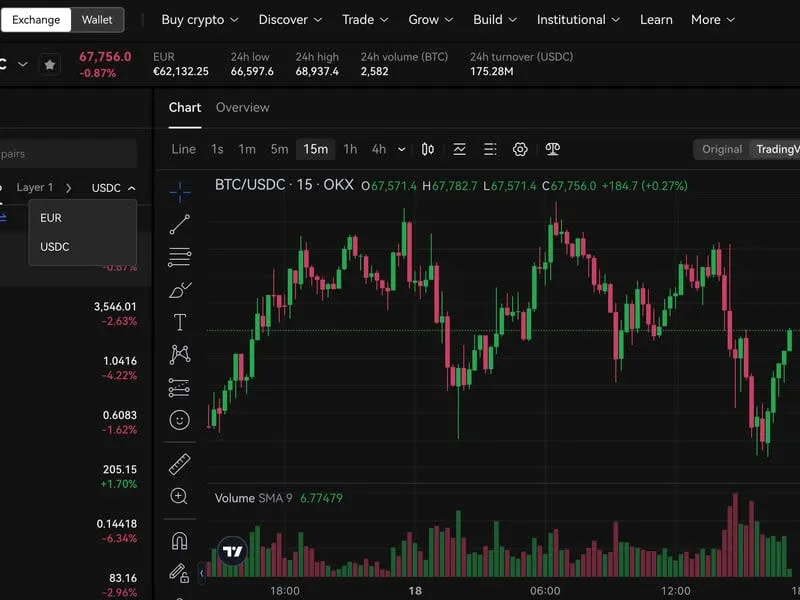800x600 pixels.
Task: Switch to the Overview tab
Action: [x=243, y=107]
